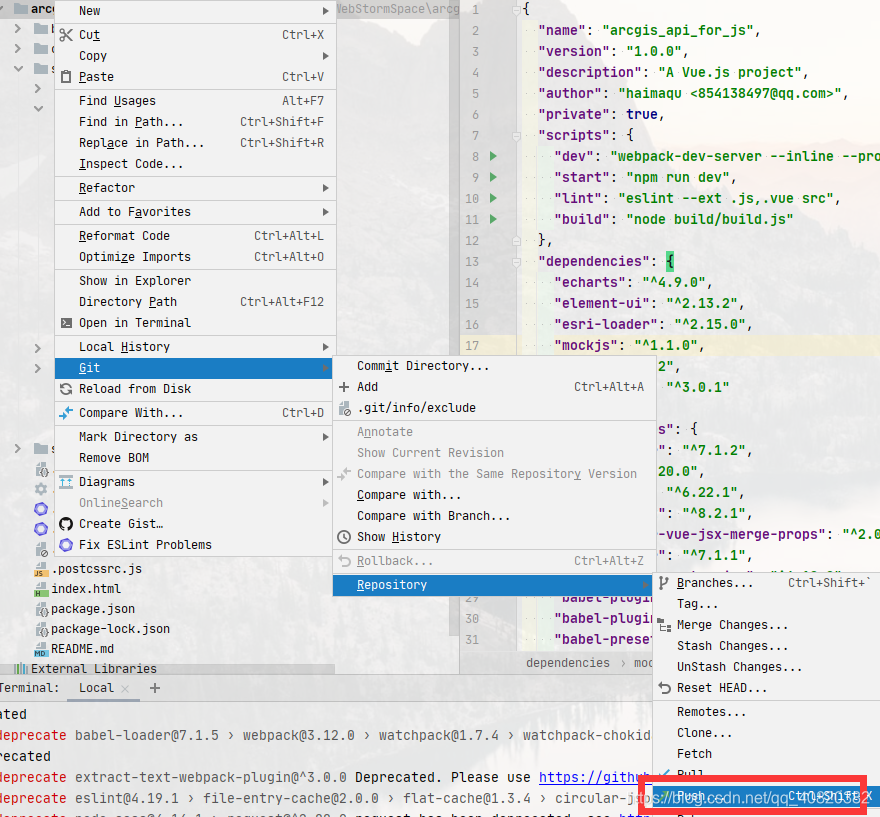Choose Stash Changes entry
The height and width of the screenshot is (817, 880).
(x=767, y=646)
